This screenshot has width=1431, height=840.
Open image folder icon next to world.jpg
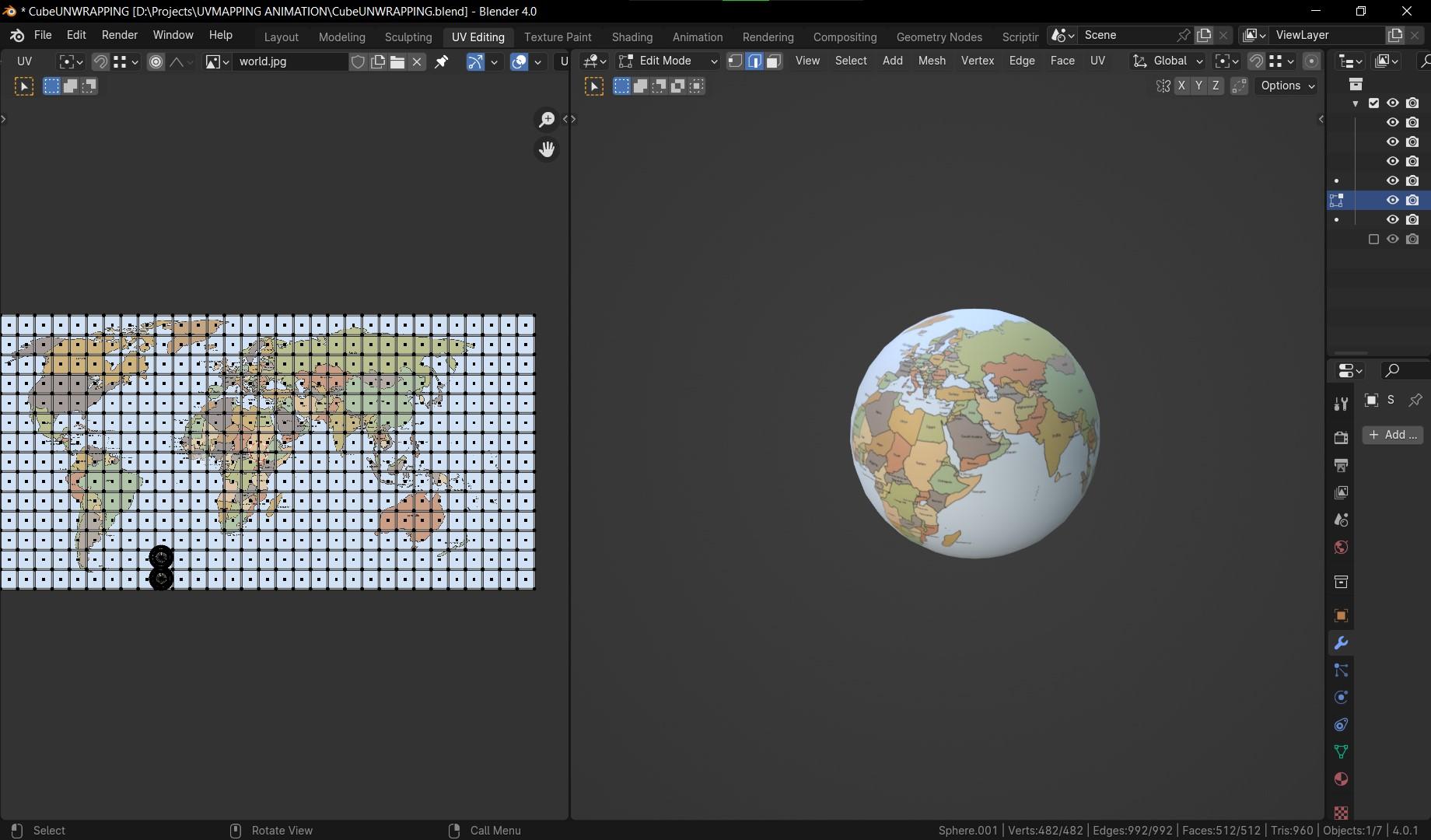(397, 61)
